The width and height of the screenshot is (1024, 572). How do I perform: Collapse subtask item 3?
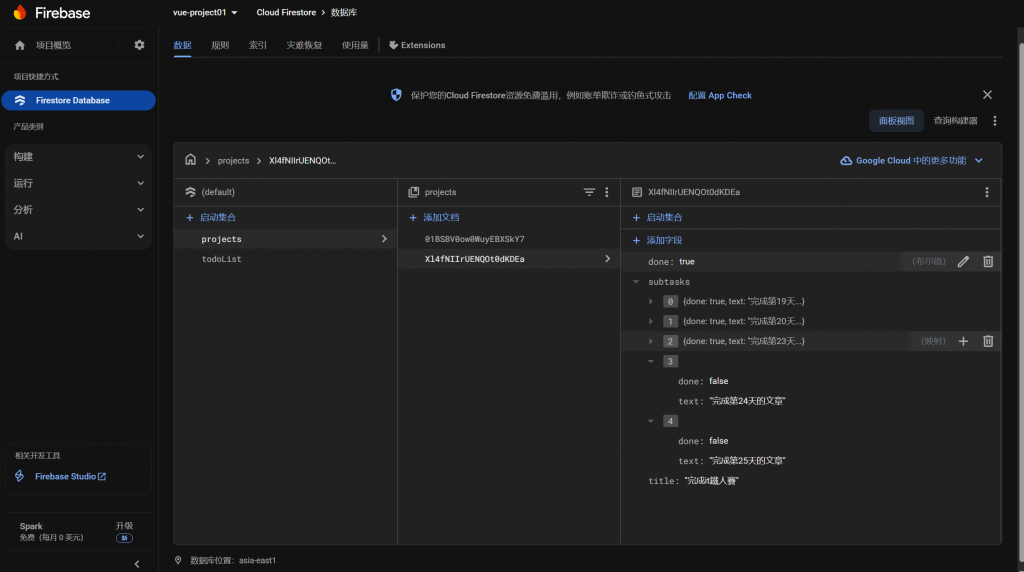pyautogui.click(x=650, y=361)
